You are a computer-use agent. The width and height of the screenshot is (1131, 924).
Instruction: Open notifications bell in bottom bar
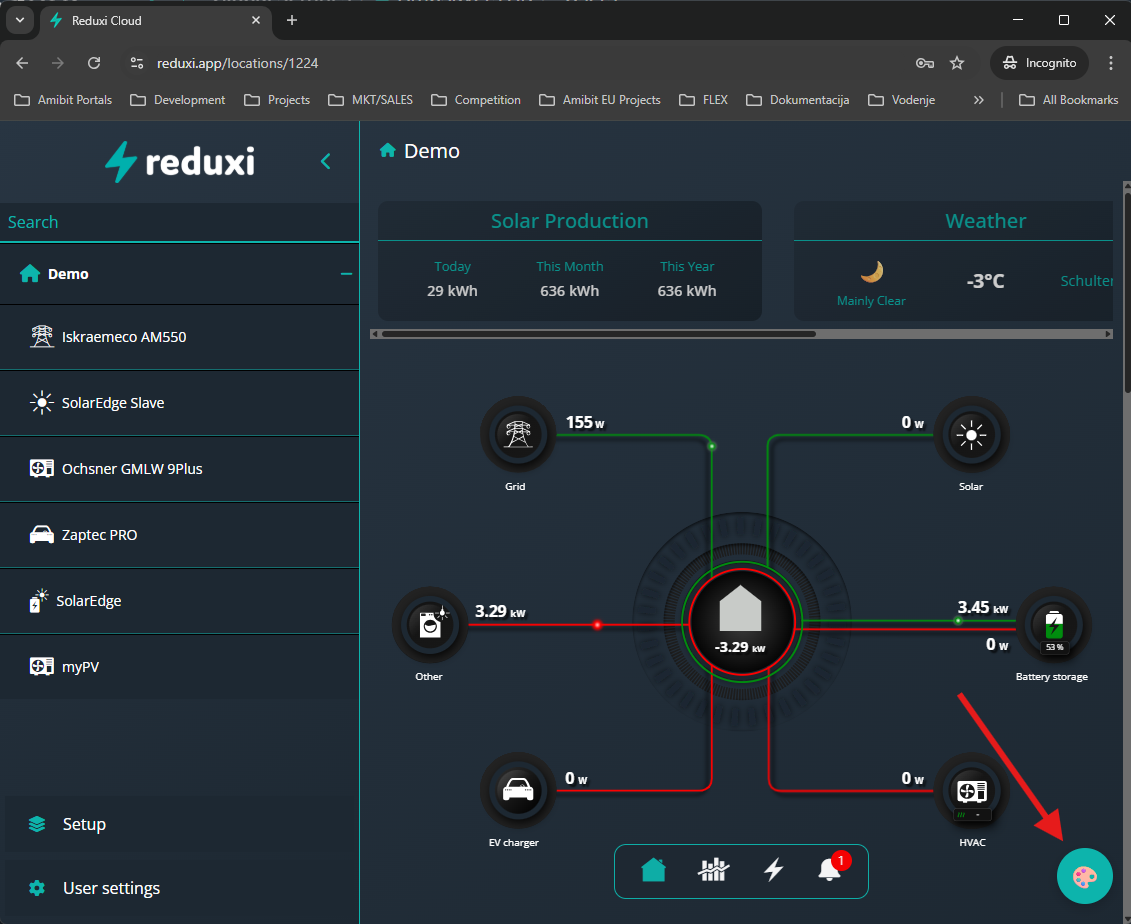pyautogui.click(x=831, y=869)
